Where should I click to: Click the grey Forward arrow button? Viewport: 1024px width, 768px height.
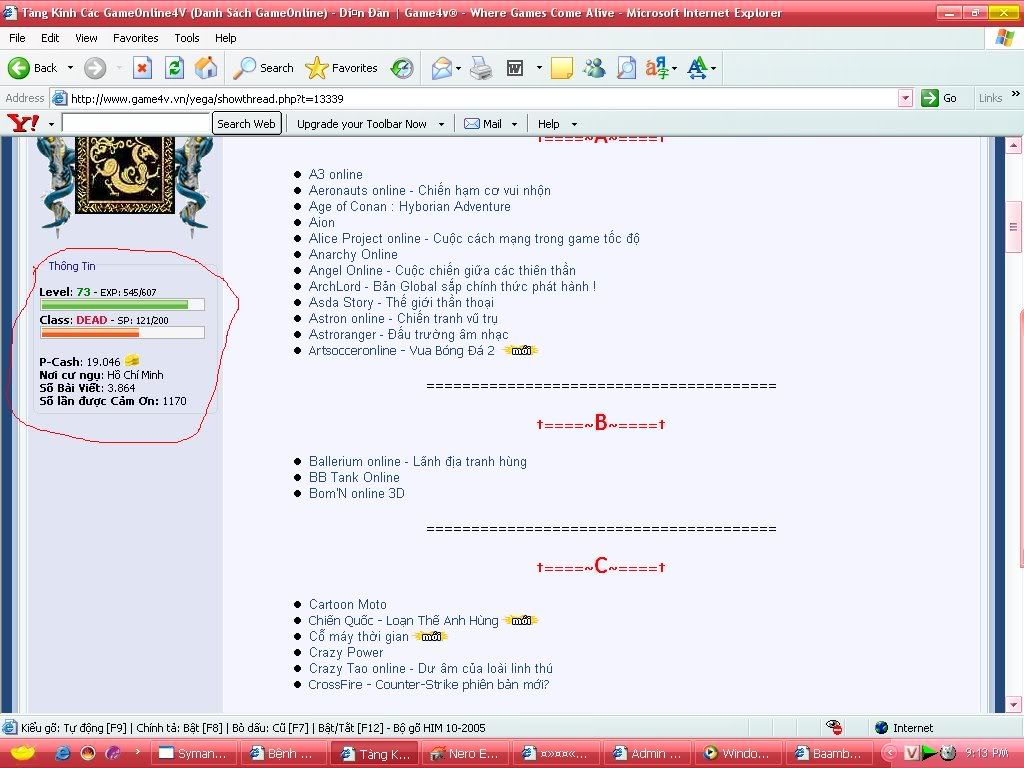[95, 68]
